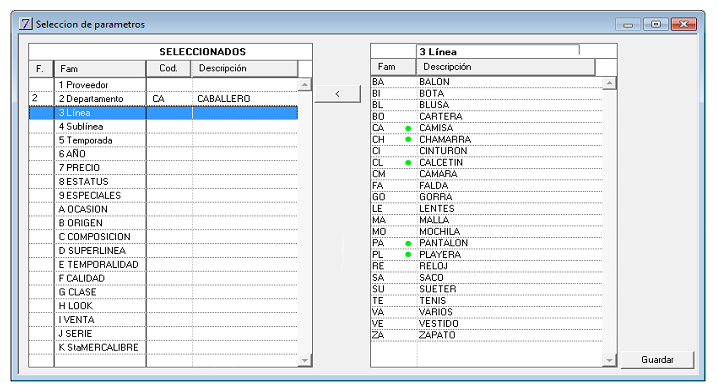Select CARTERA in the Línea list
Screen dimensions: 718x389
coord(487,116)
